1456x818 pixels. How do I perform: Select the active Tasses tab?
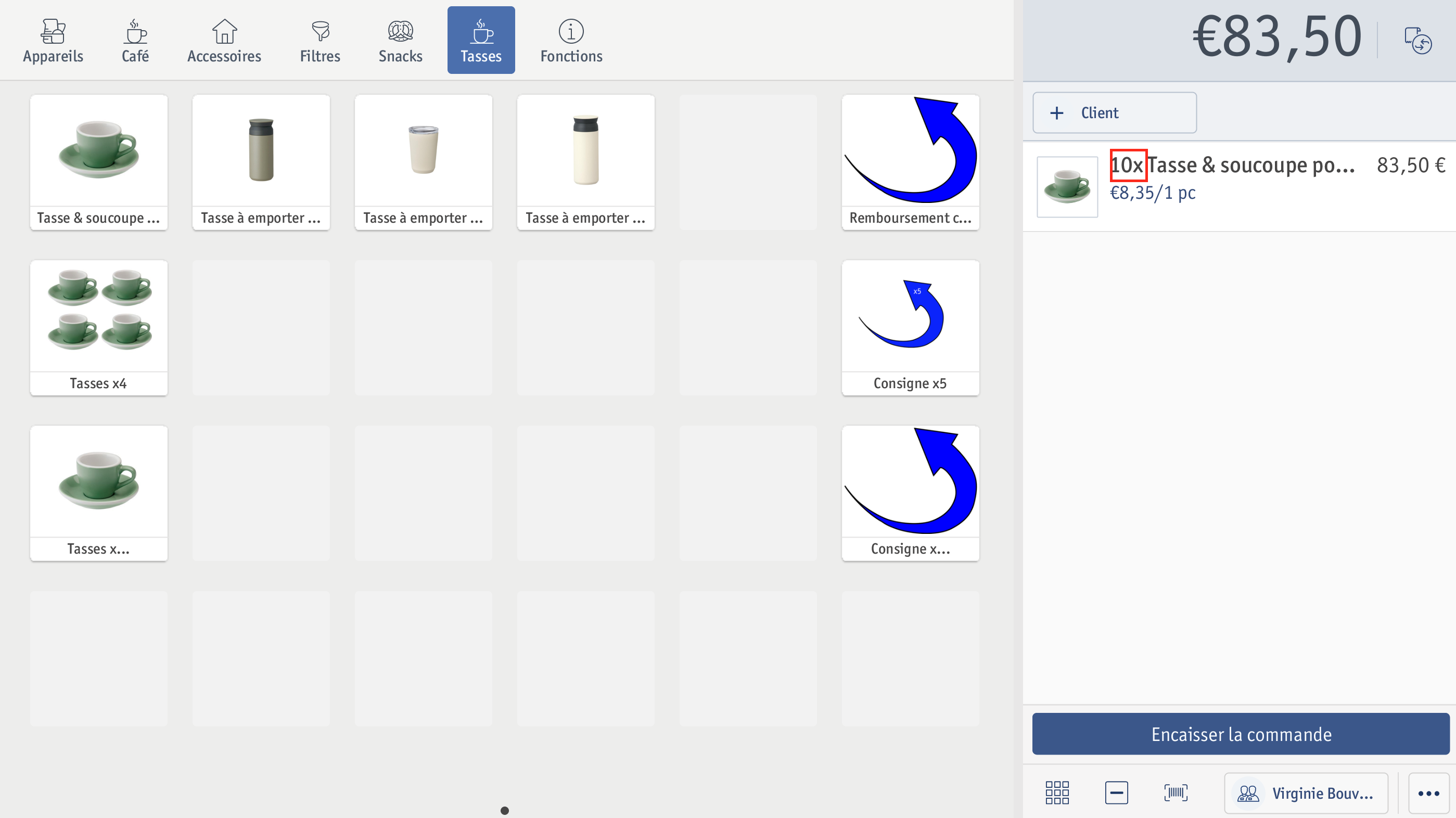(x=481, y=40)
